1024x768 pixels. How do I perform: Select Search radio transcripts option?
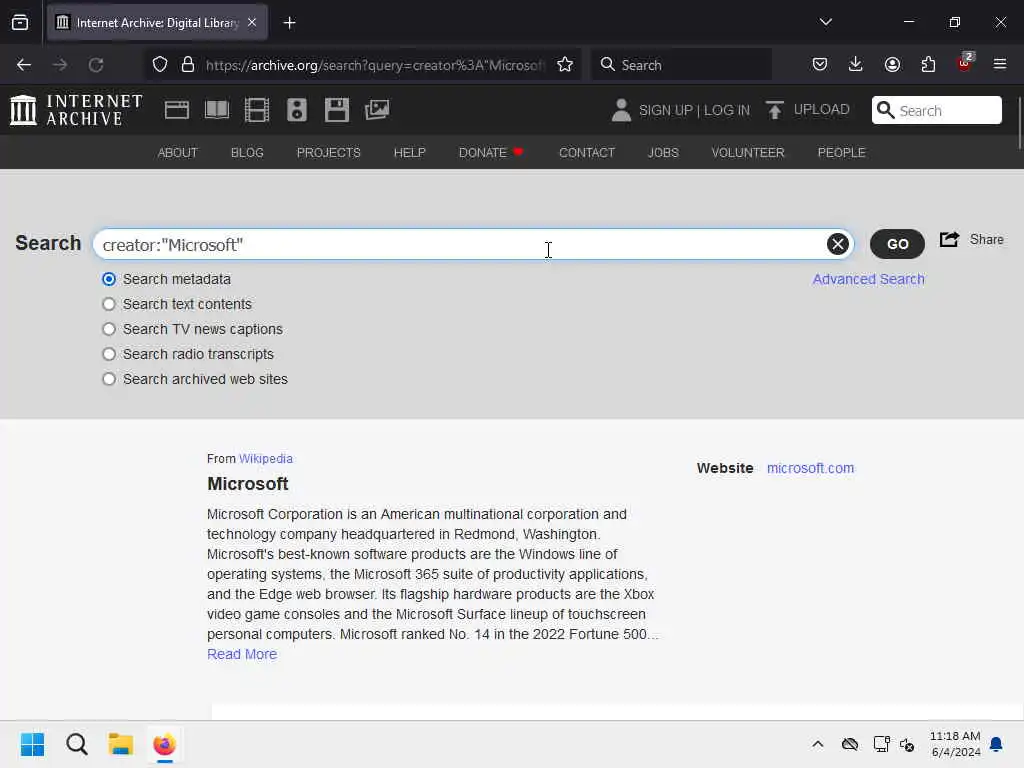pos(109,354)
